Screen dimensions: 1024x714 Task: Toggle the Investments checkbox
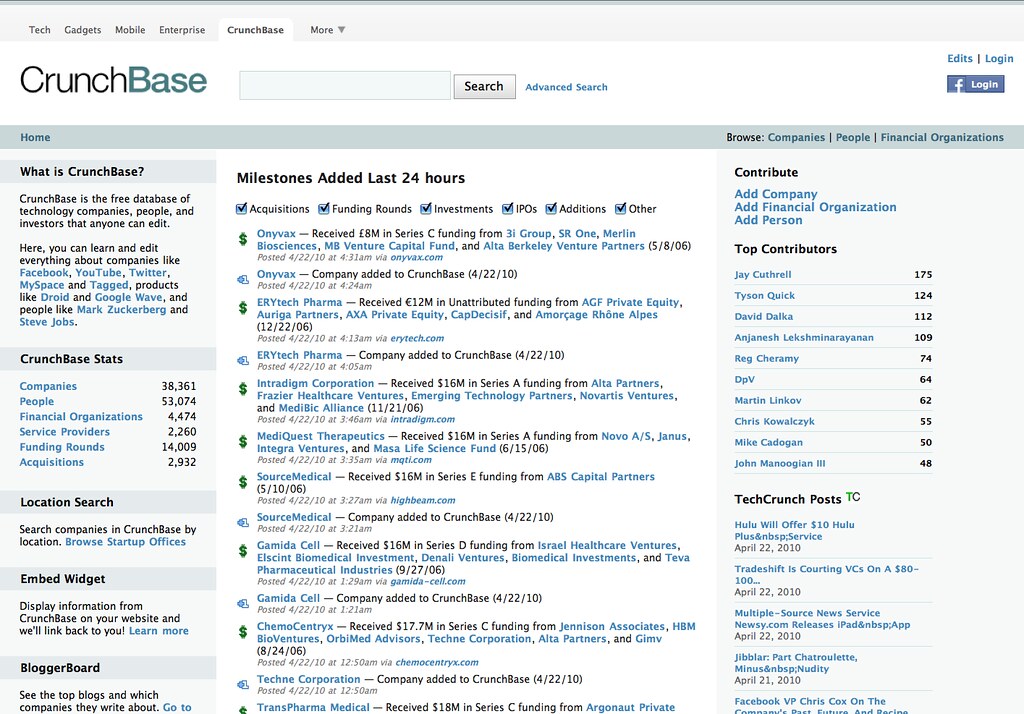426,208
